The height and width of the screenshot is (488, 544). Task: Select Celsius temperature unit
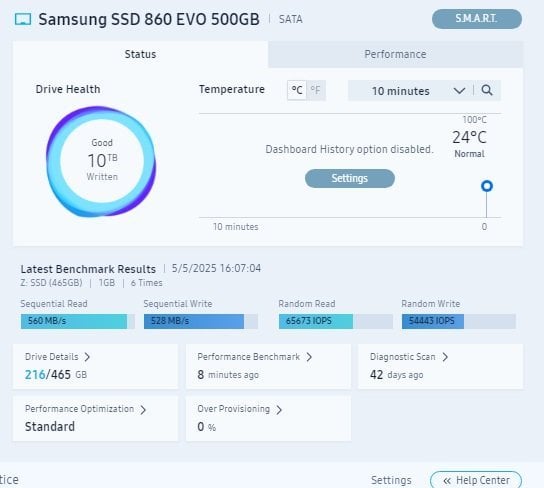tap(297, 91)
